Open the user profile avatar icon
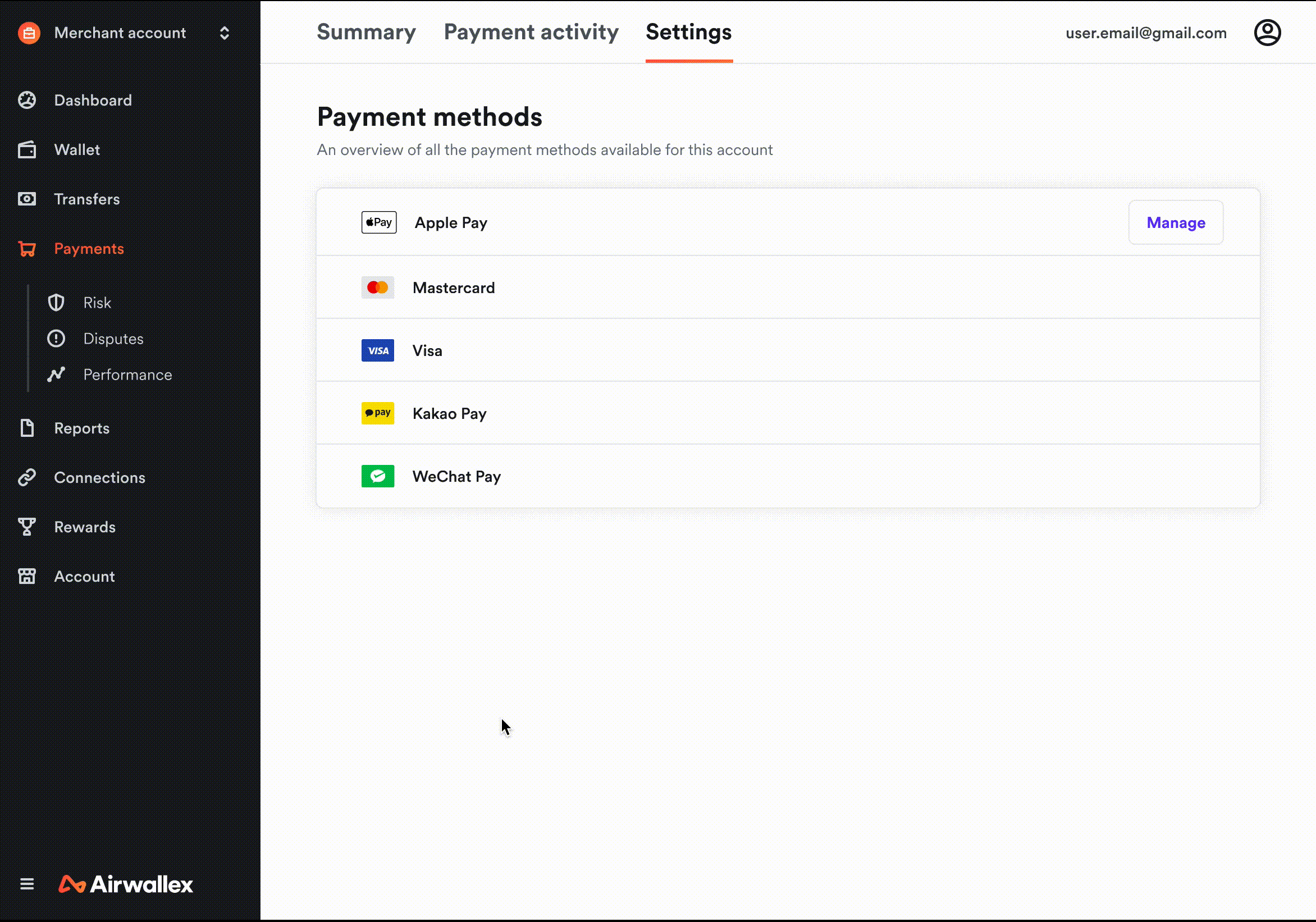1316x922 pixels. pyautogui.click(x=1267, y=33)
